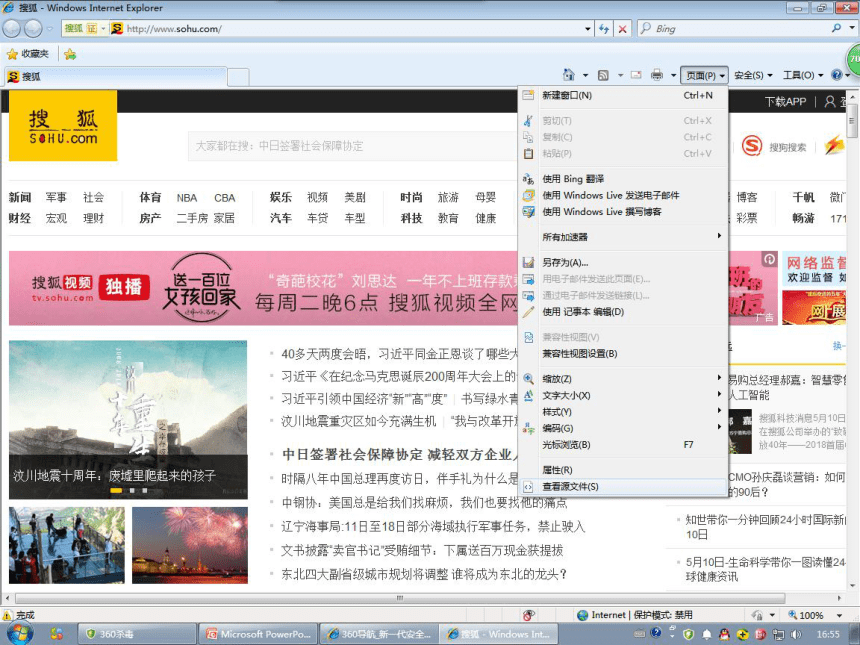Click the NBA navigation link

coord(186,197)
